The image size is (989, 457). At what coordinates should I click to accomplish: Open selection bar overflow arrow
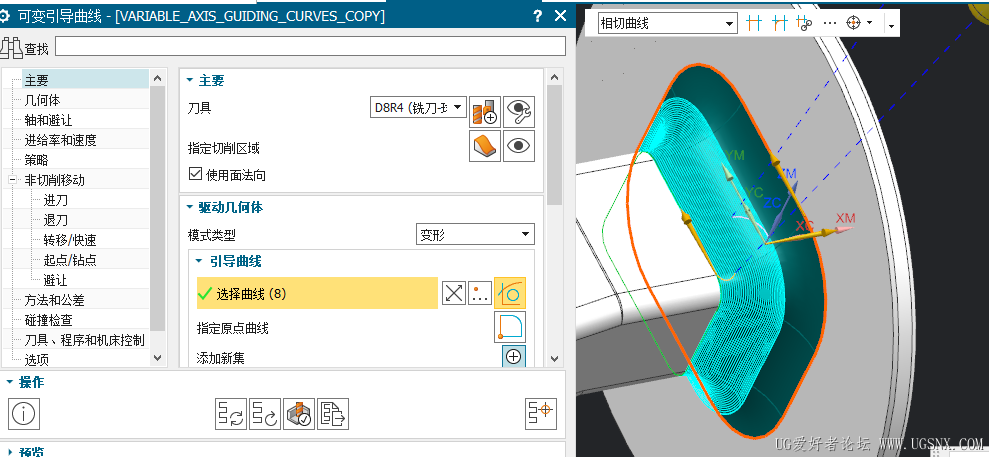click(891, 26)
